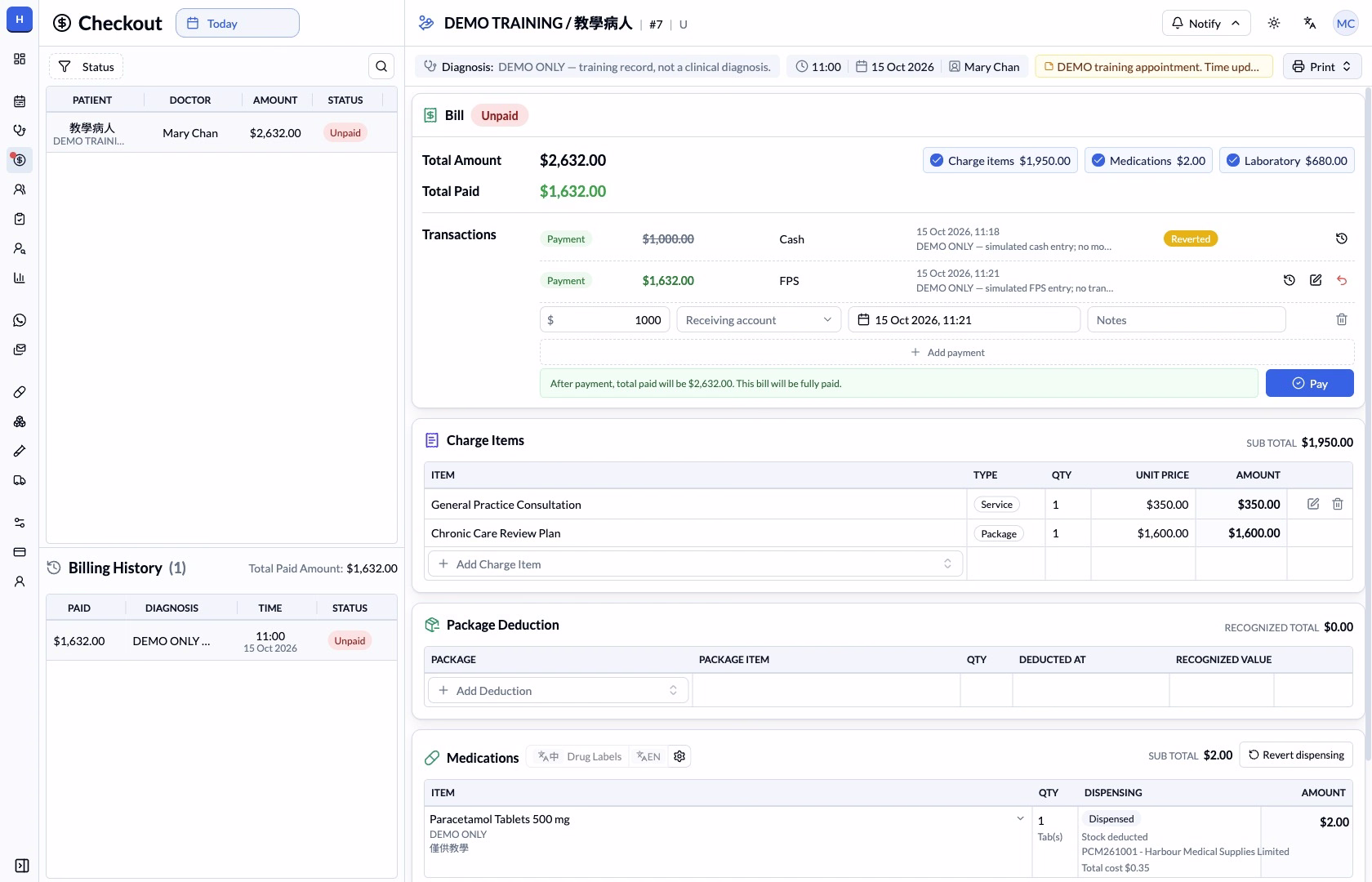Edit the FPS payment transaction
This screenshot has width=1372, height=882.
(1316, 280)
